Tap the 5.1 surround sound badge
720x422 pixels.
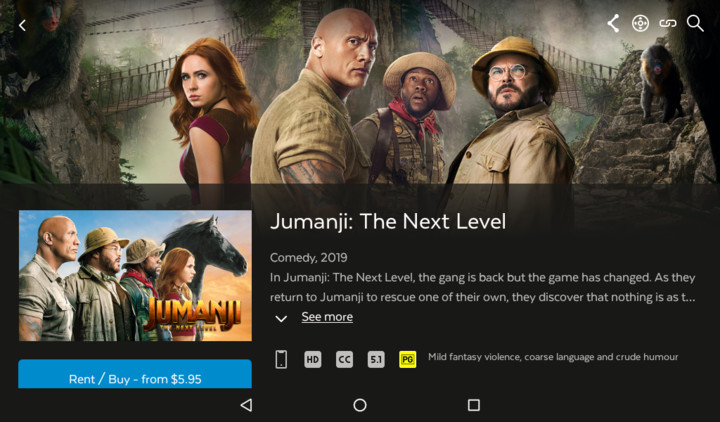tap(376, 359)
